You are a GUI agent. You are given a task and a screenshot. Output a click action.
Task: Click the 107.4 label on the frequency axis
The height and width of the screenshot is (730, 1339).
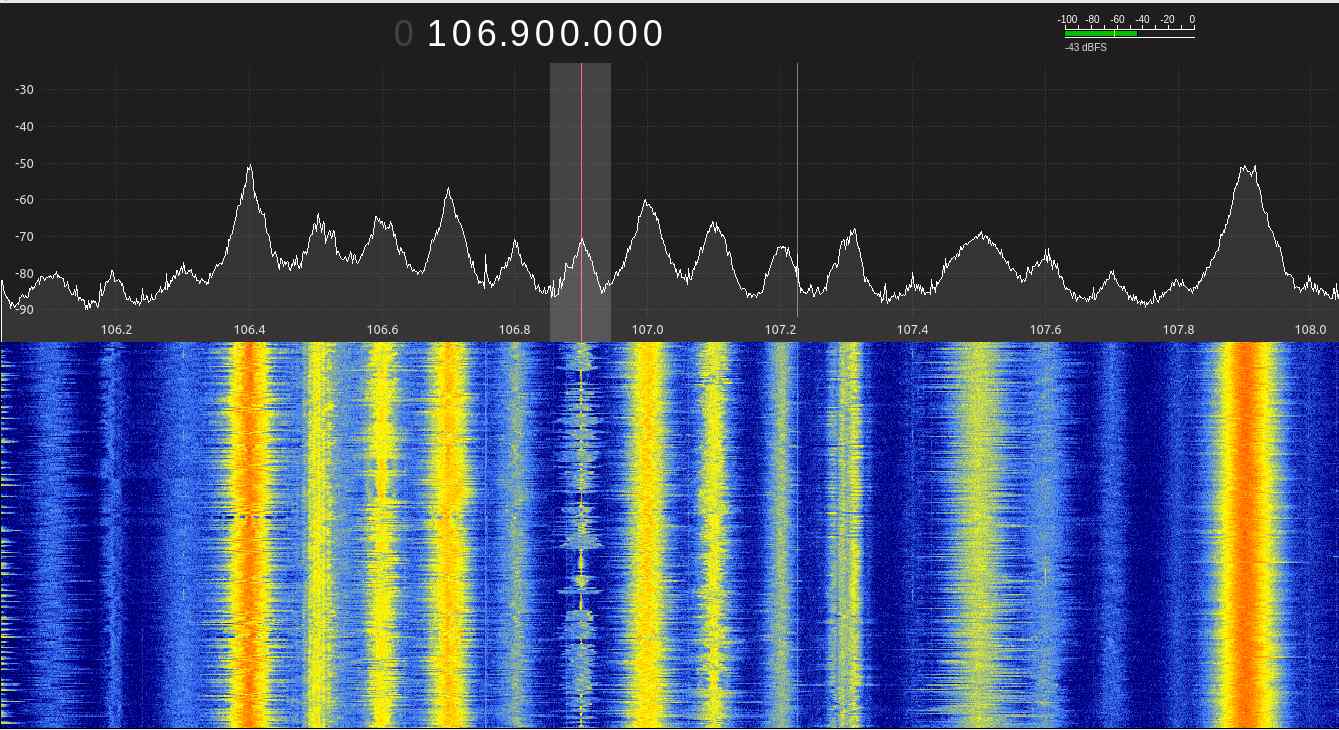click(x=912, y=329)
